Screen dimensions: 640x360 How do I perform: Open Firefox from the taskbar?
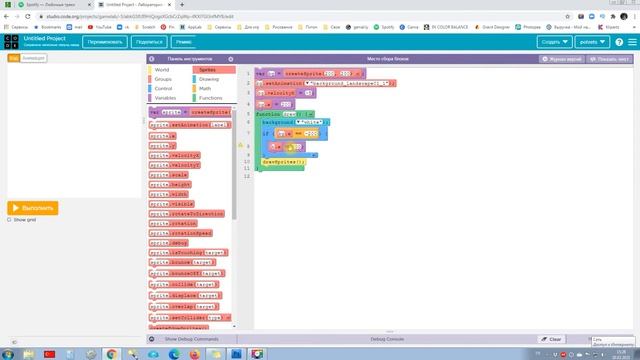(194, 354)
